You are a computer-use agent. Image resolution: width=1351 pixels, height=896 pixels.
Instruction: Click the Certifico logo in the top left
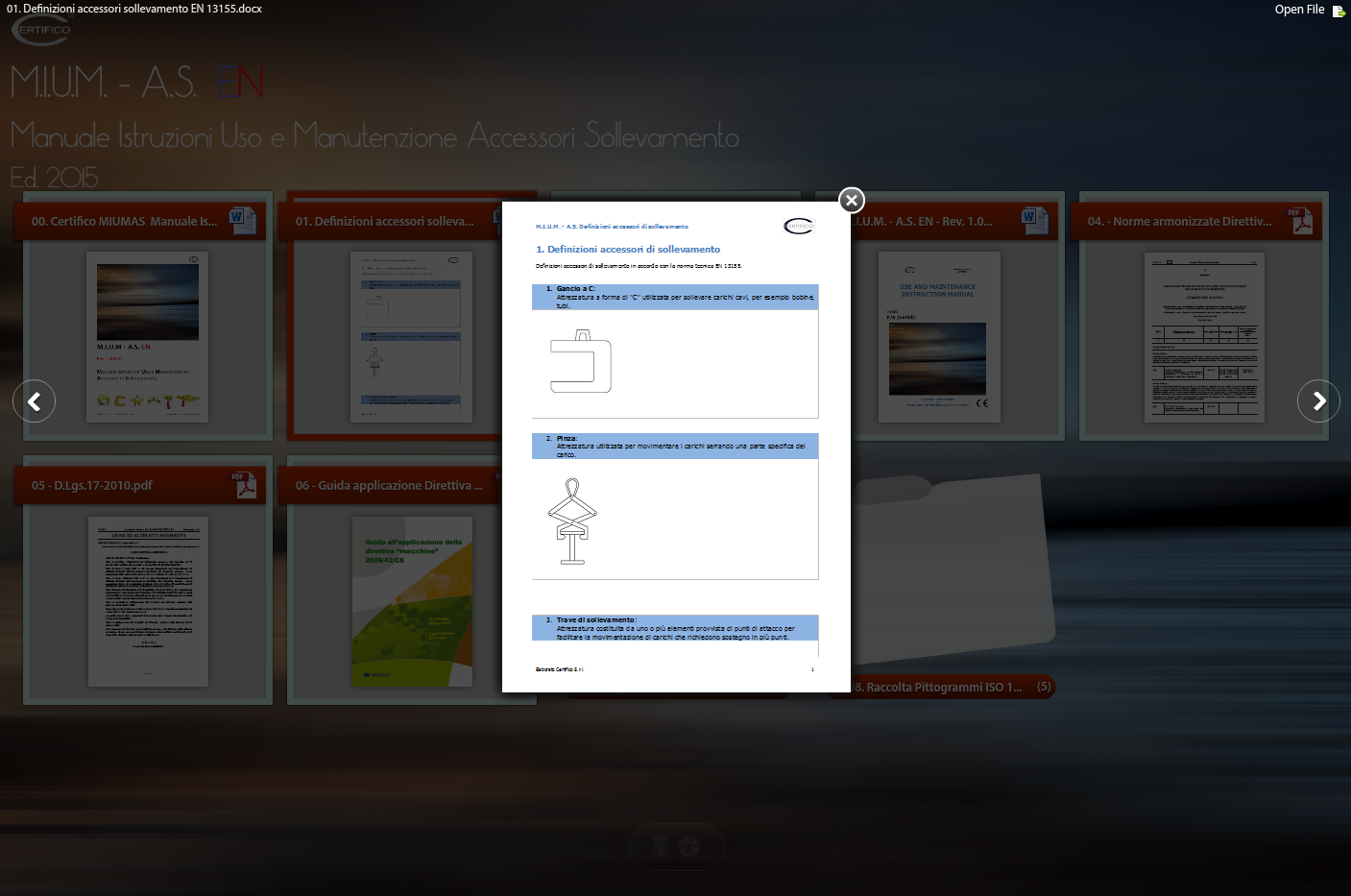coord(41,30)
